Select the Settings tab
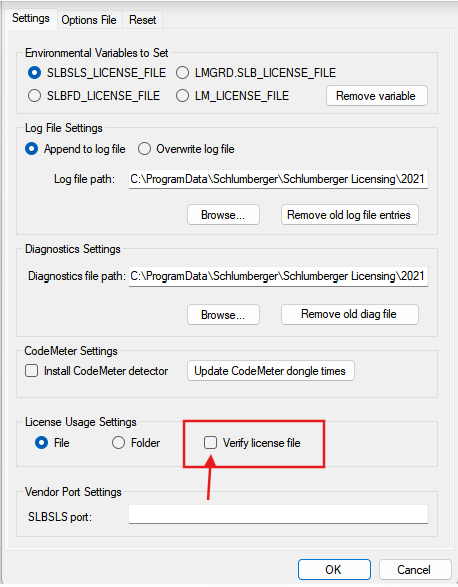 click(31, 18)
